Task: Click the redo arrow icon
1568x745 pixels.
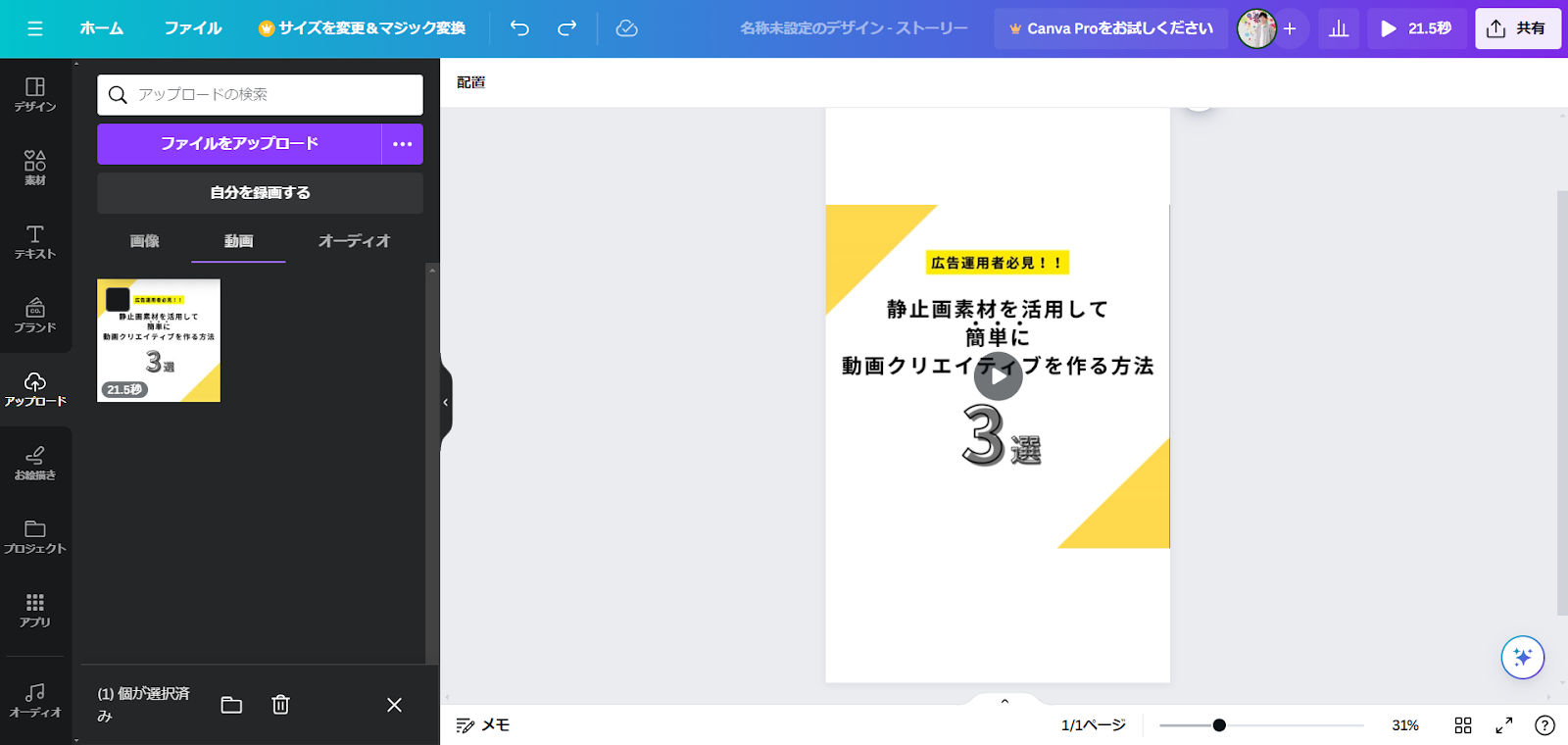Action: pyautogui.click(x=566, y=28)
